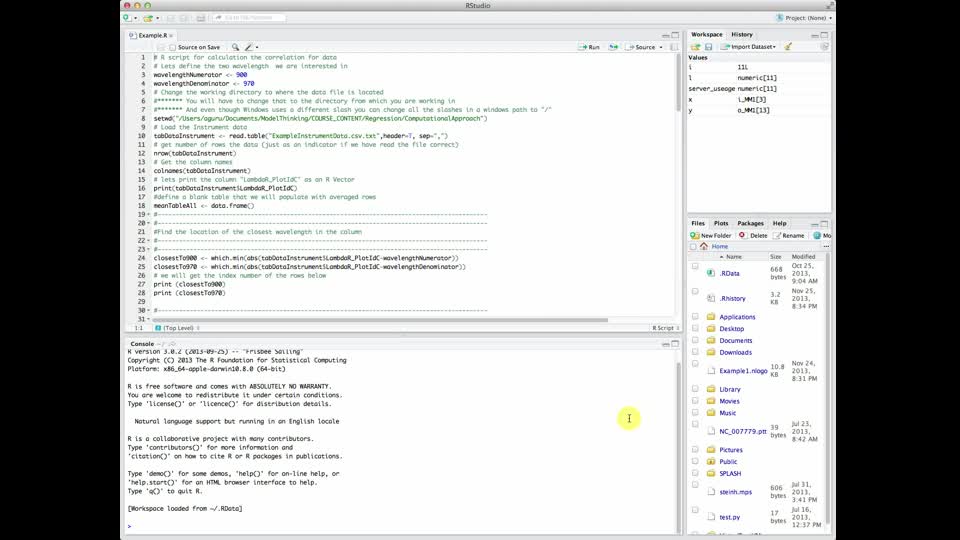
Task: Open the Documents folder link
Action: click(x=735, y=341)
